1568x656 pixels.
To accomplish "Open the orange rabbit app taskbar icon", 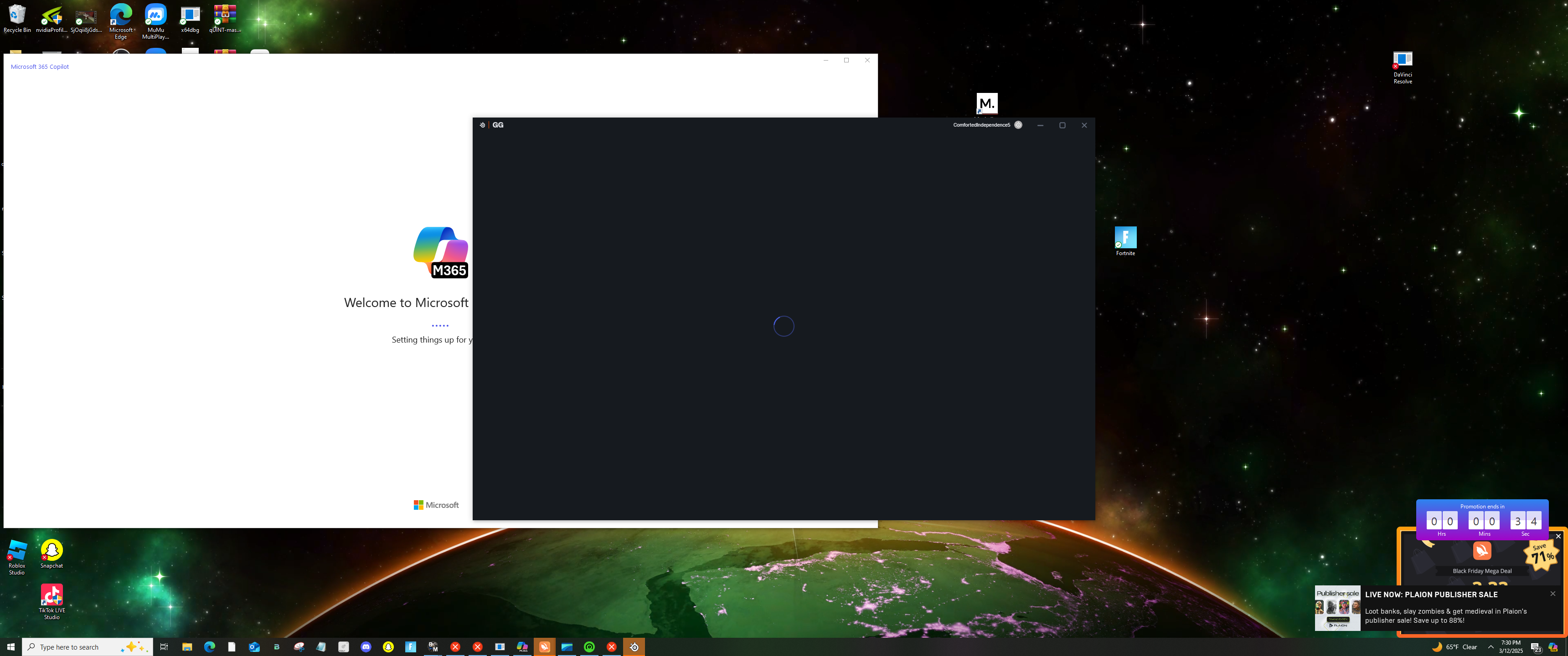I will [x=545, y=647].
